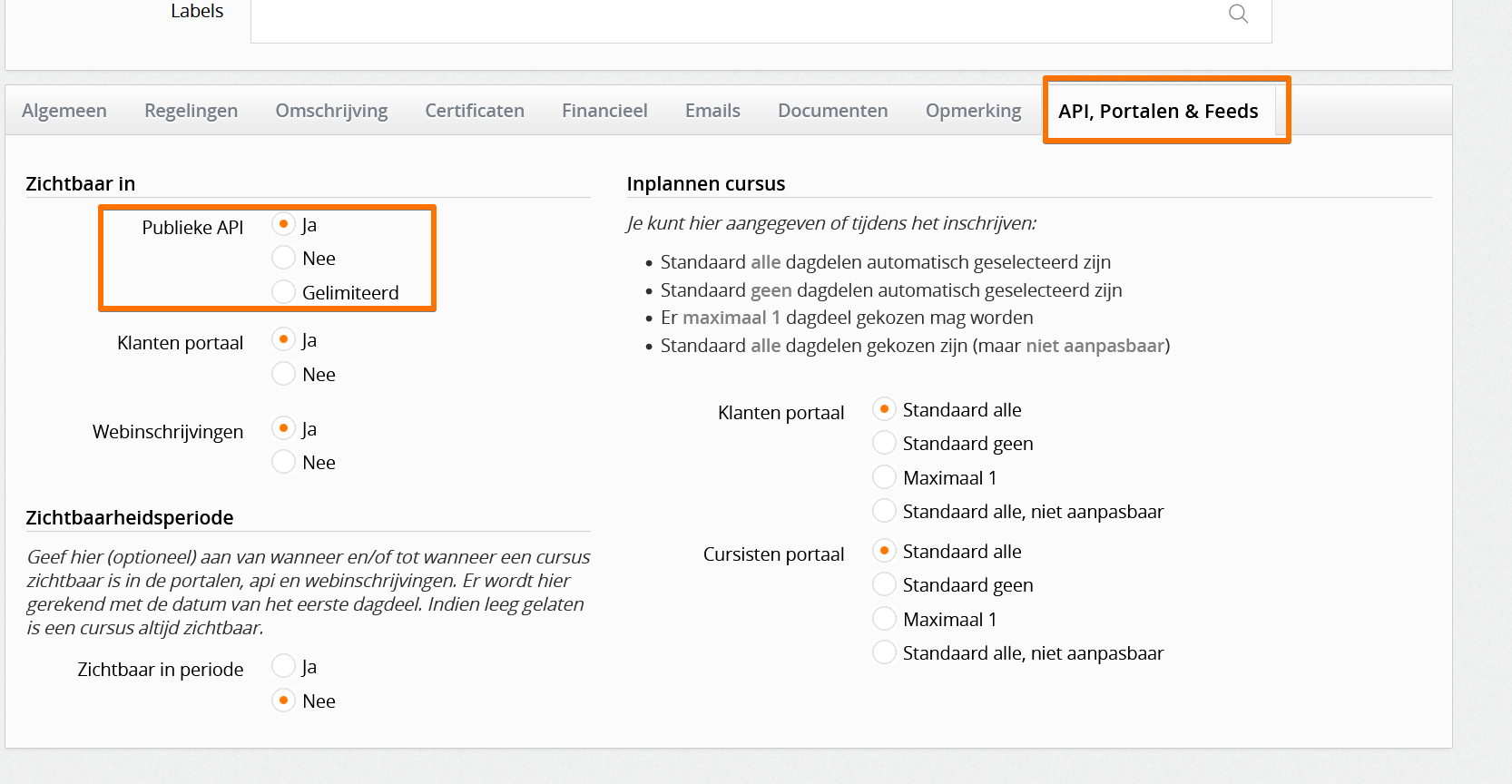
Task: Switch to the Emails tab
Action: tap(712, 111)
